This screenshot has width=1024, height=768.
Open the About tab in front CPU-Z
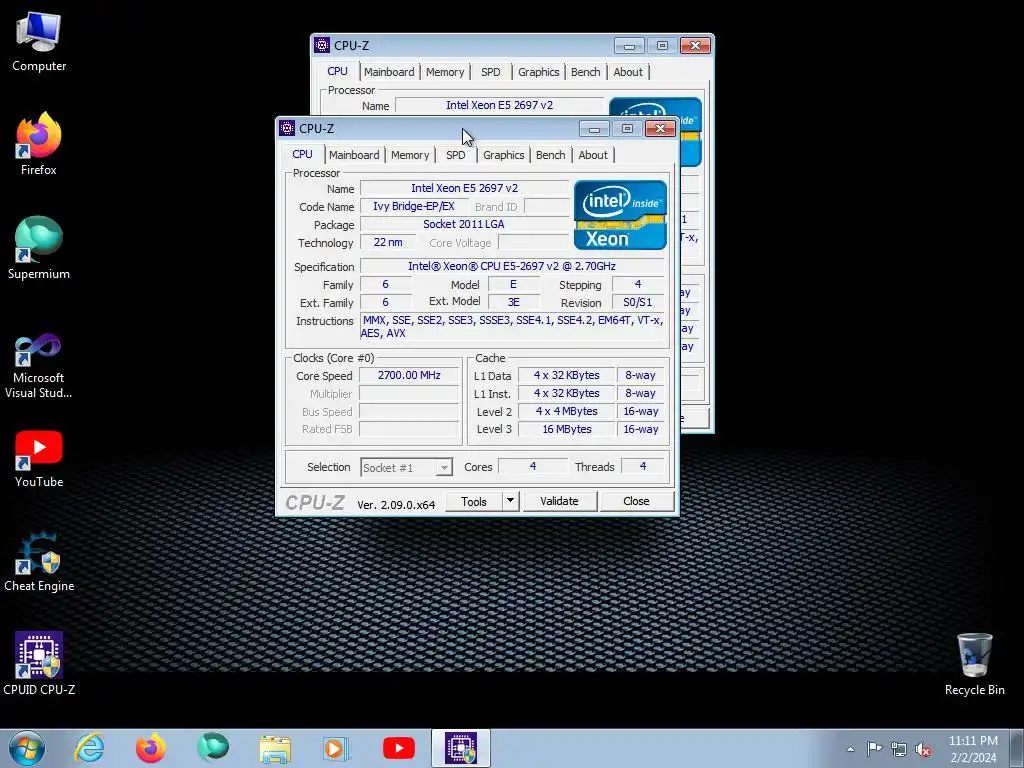(x=593, y=155)
